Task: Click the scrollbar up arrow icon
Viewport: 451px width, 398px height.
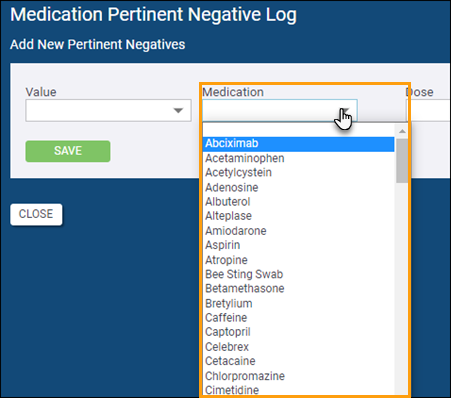Action: tap(402, 131)
